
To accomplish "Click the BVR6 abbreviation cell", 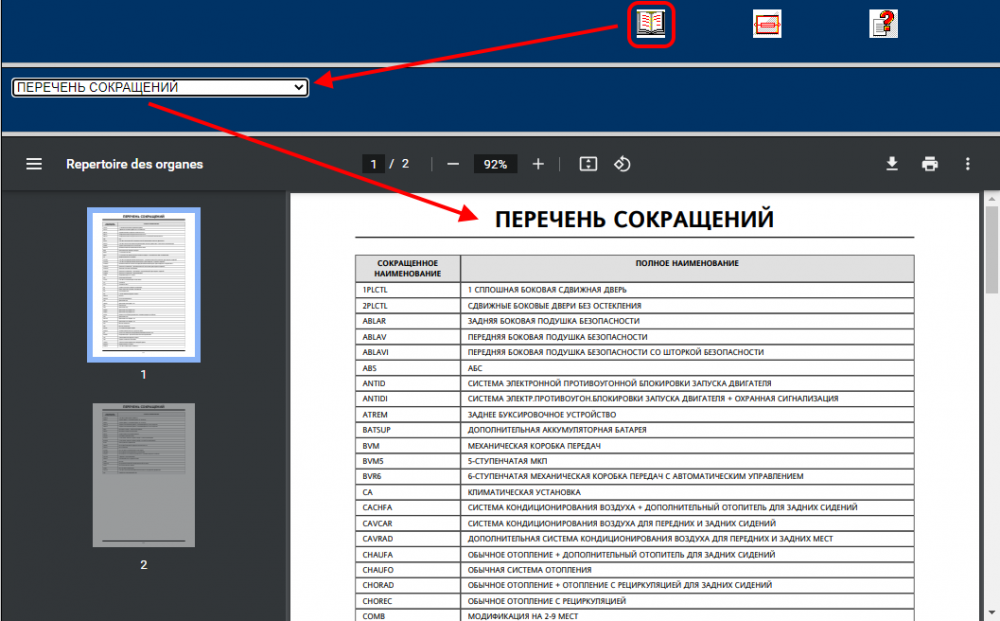I will 408,476.
